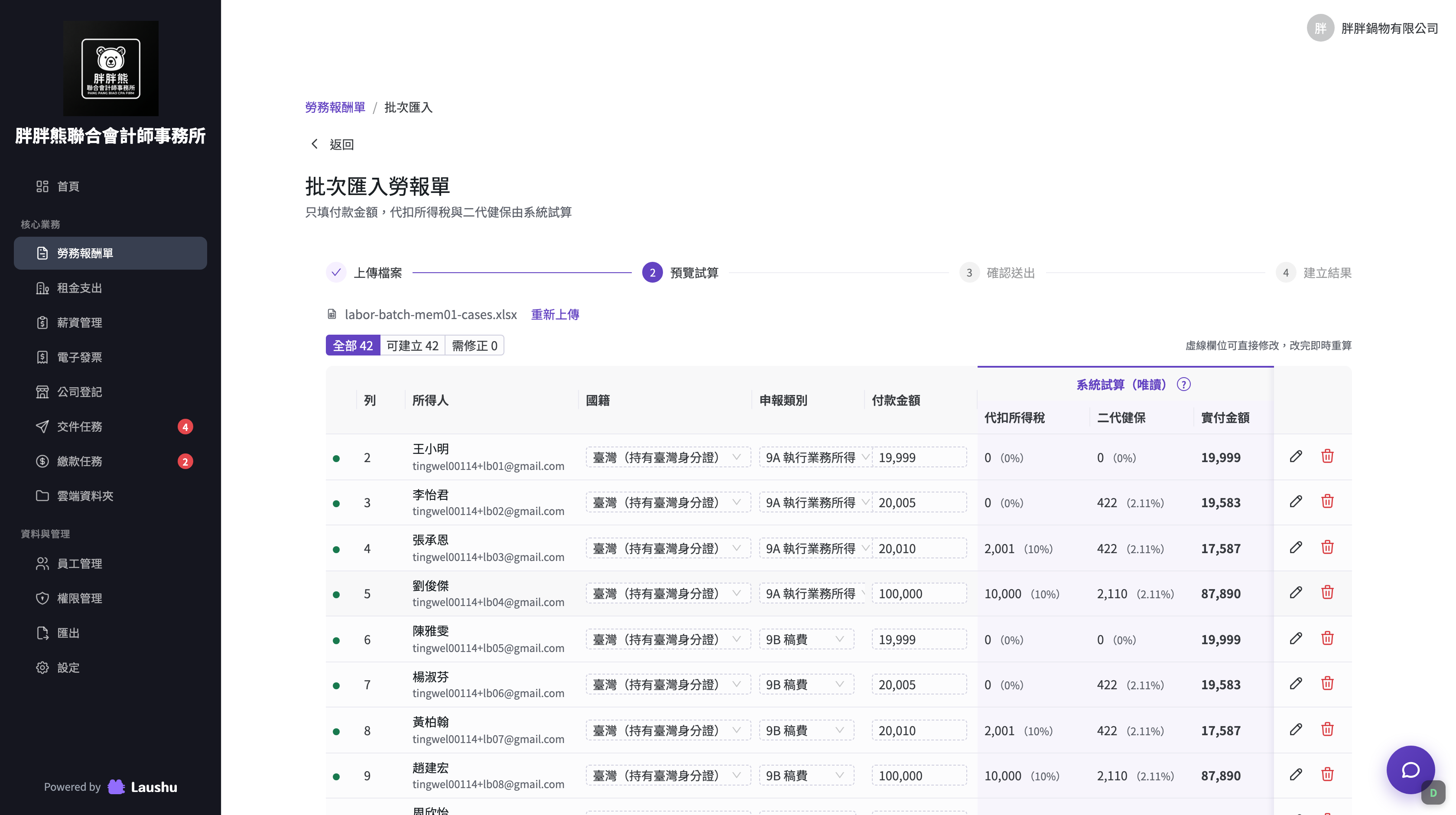
Task: Open 繳款任務 with 2 badge
Action: [110, 462]
